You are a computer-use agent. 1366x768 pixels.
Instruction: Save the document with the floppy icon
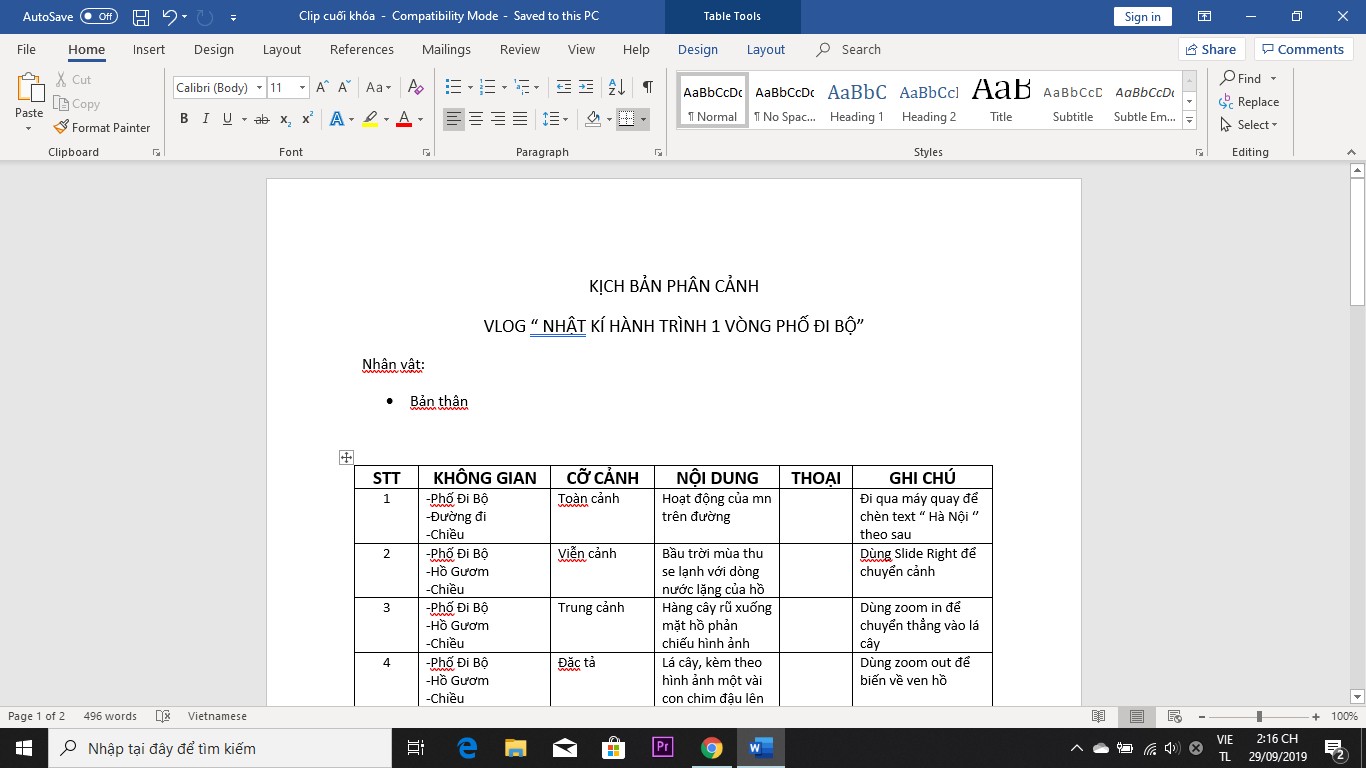pyautogui.click(x=141, y=17)
